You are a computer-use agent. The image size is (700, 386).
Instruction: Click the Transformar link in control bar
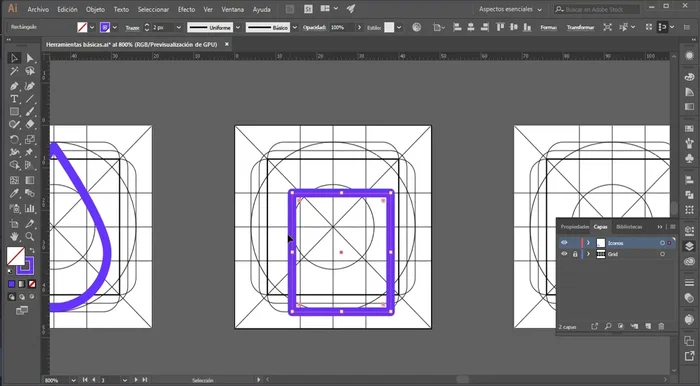[580, 27]
